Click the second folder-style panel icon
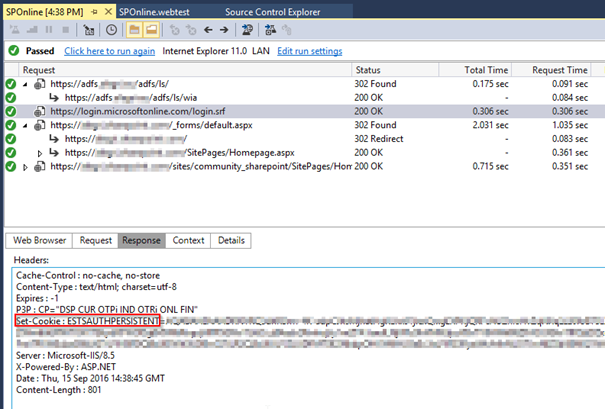Screen dimensions: 605x409 150,30
